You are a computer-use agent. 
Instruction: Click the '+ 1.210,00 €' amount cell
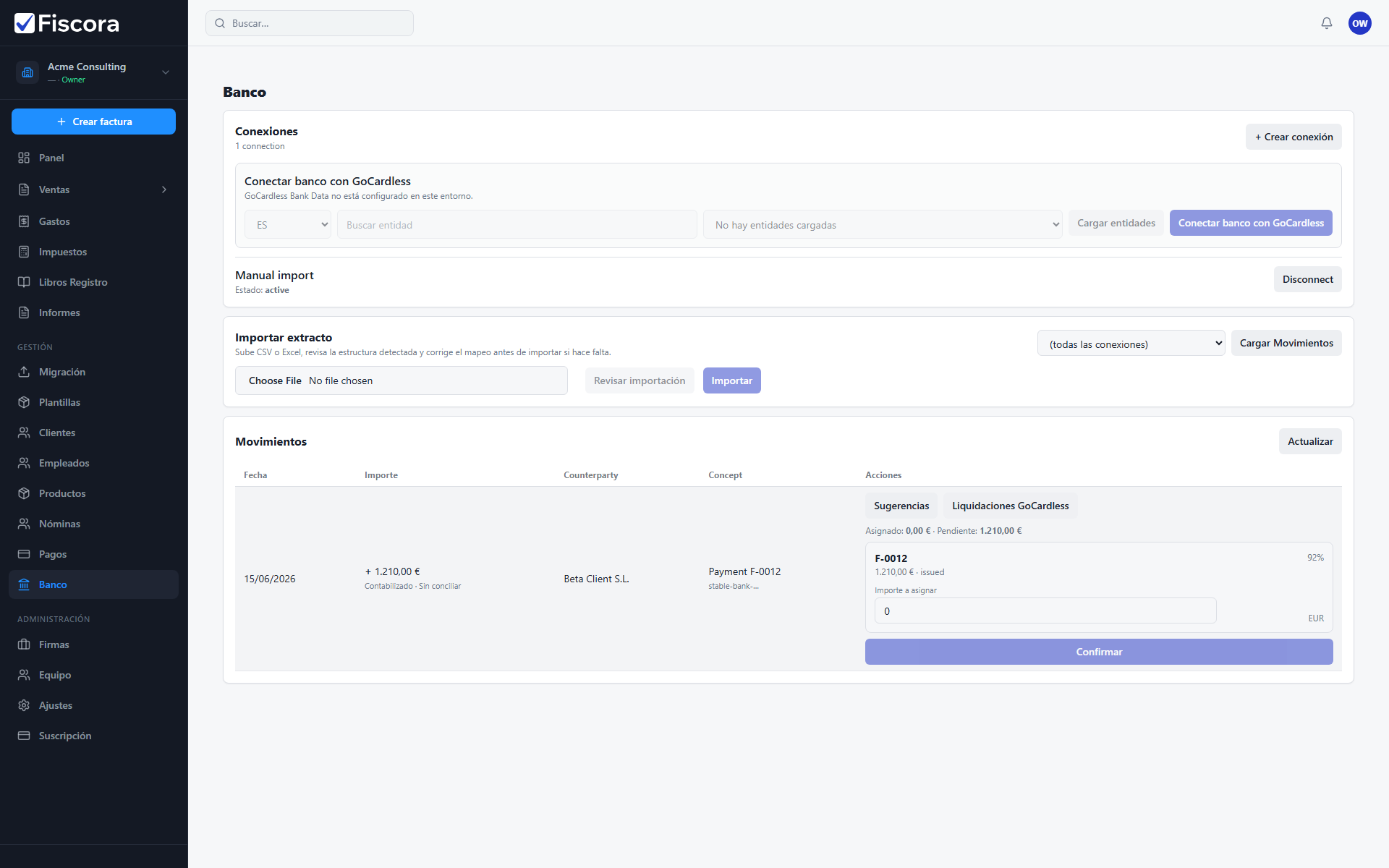tap(392, 571)
